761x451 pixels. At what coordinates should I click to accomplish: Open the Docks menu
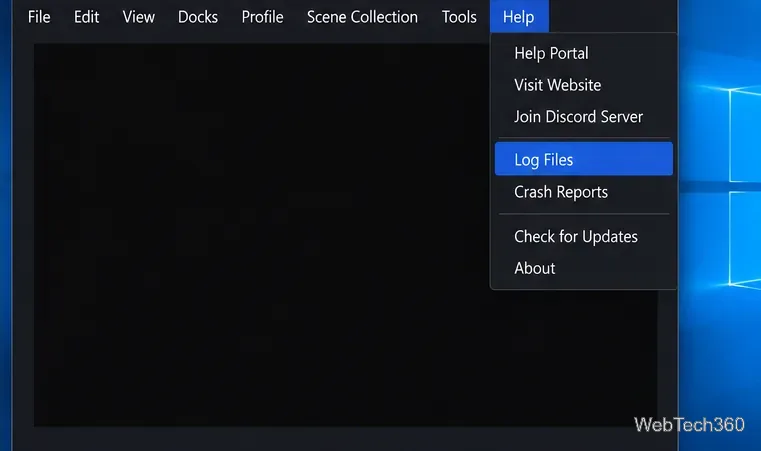point(198,17)
